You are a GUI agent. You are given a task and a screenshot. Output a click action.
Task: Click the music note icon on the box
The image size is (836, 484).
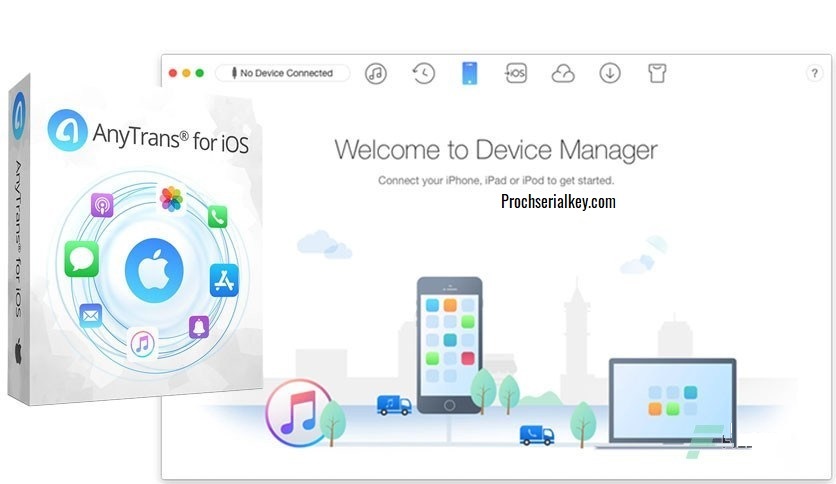point(142,344)
